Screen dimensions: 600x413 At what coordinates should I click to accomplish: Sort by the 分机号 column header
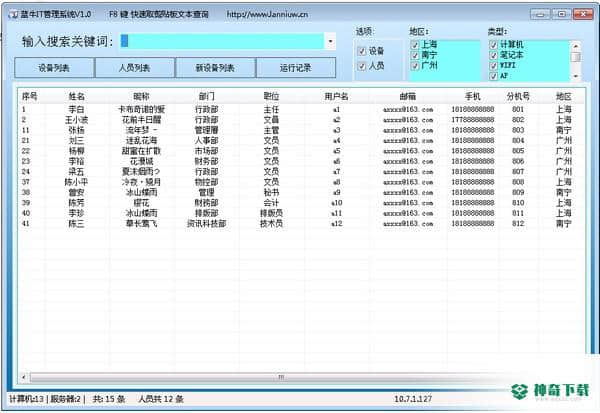pos(518,96)
